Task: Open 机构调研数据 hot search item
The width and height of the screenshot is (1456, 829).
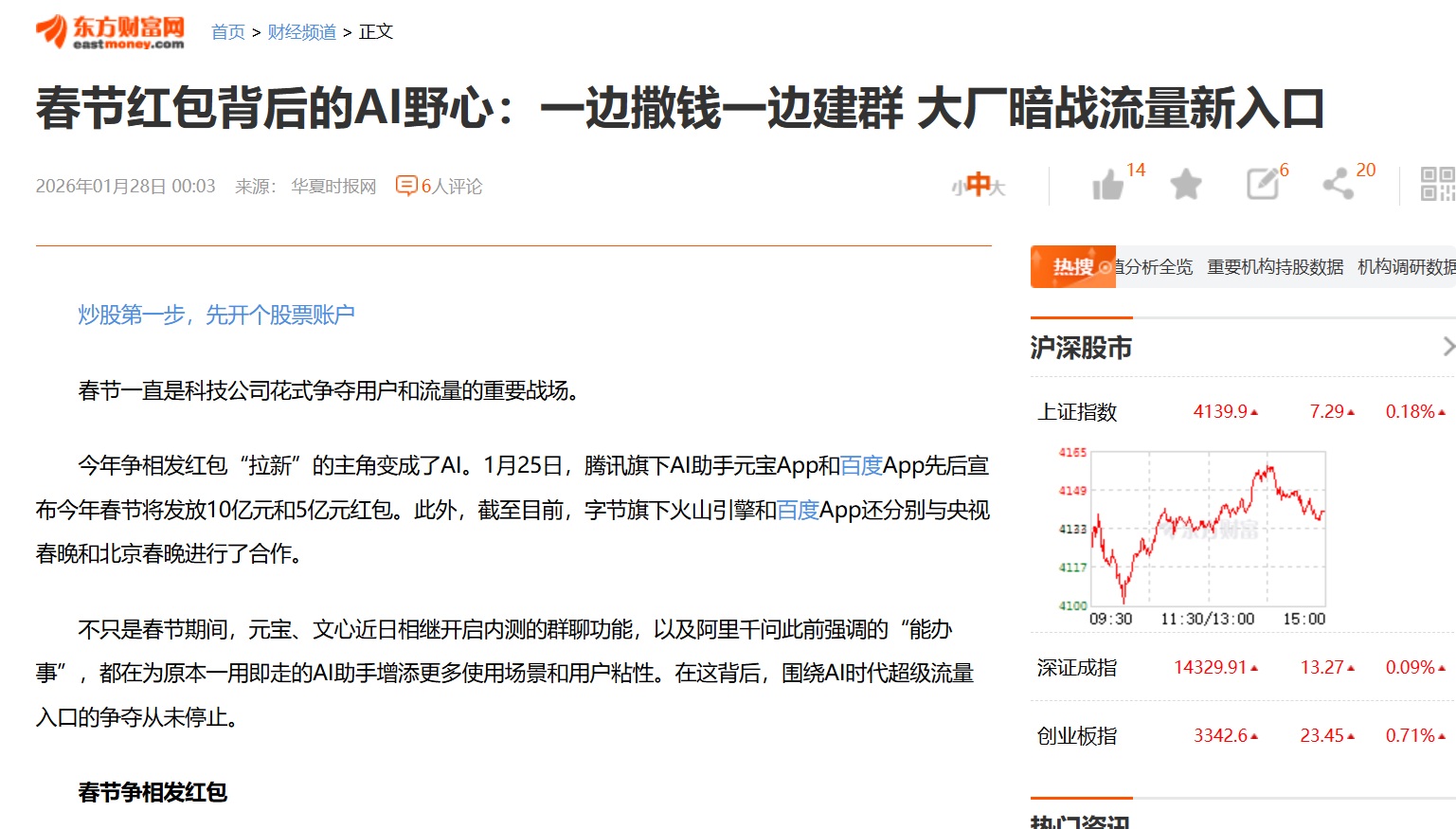Action: pyautogui.click(x=1407, y=267)
